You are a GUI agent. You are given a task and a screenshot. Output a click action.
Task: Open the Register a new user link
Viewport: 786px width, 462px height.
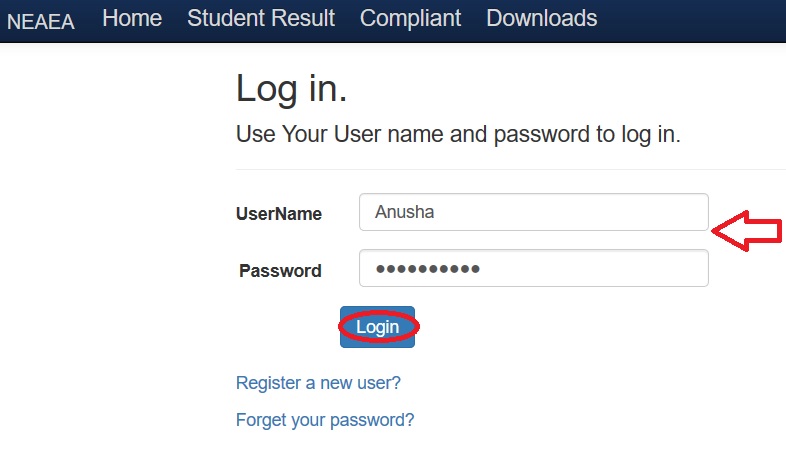318,383
